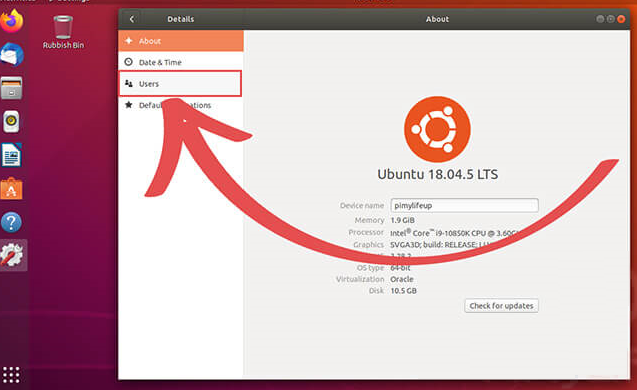The width and height of the screenshot is (637, 390).
Task: Close the About window
Action: [621, 19]
